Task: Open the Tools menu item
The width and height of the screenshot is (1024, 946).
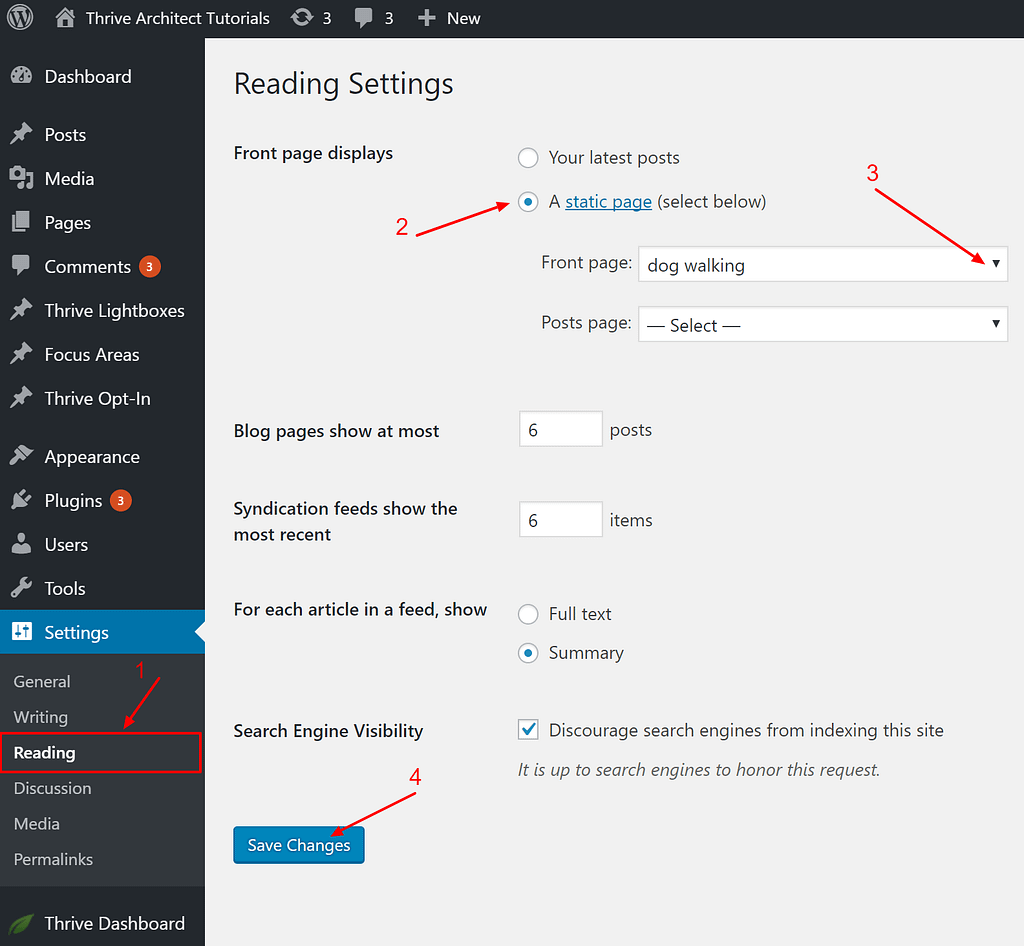Action: point(102,588)
